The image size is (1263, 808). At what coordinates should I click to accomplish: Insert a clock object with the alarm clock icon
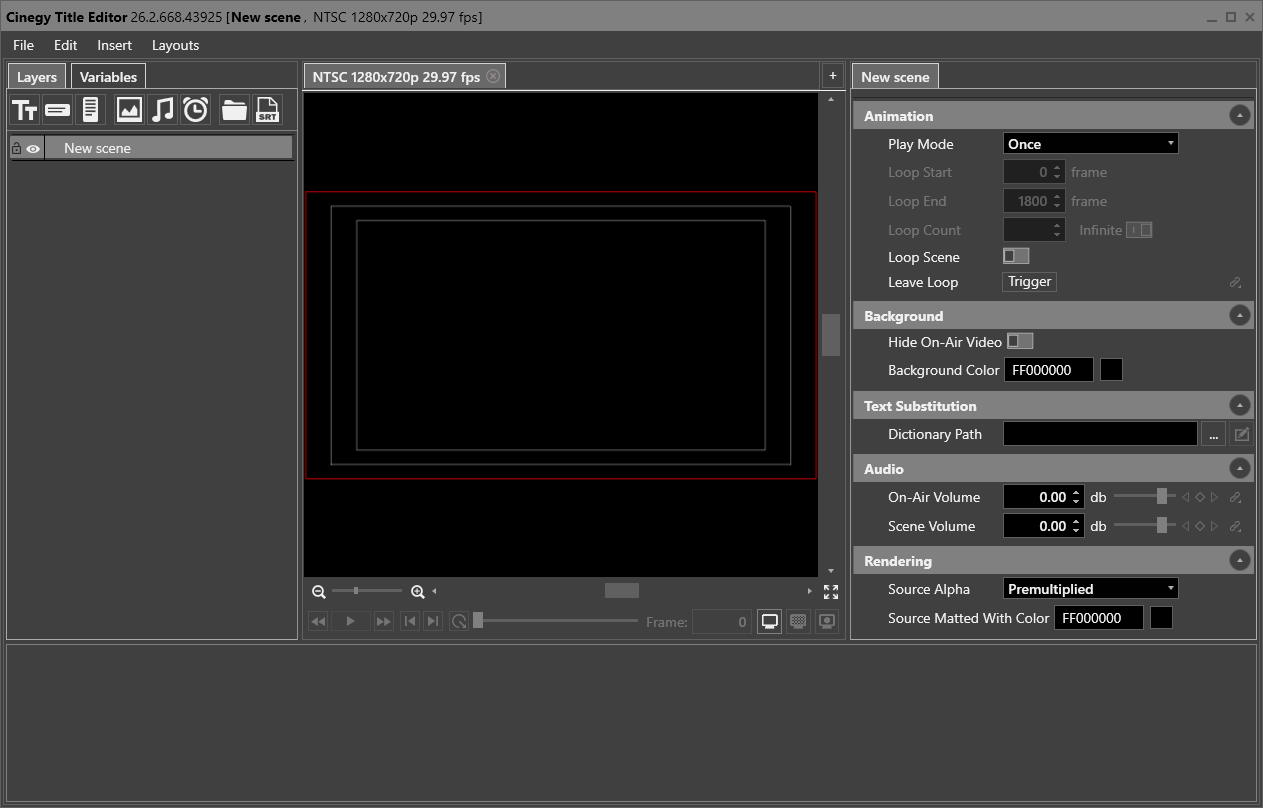(196, 110)
